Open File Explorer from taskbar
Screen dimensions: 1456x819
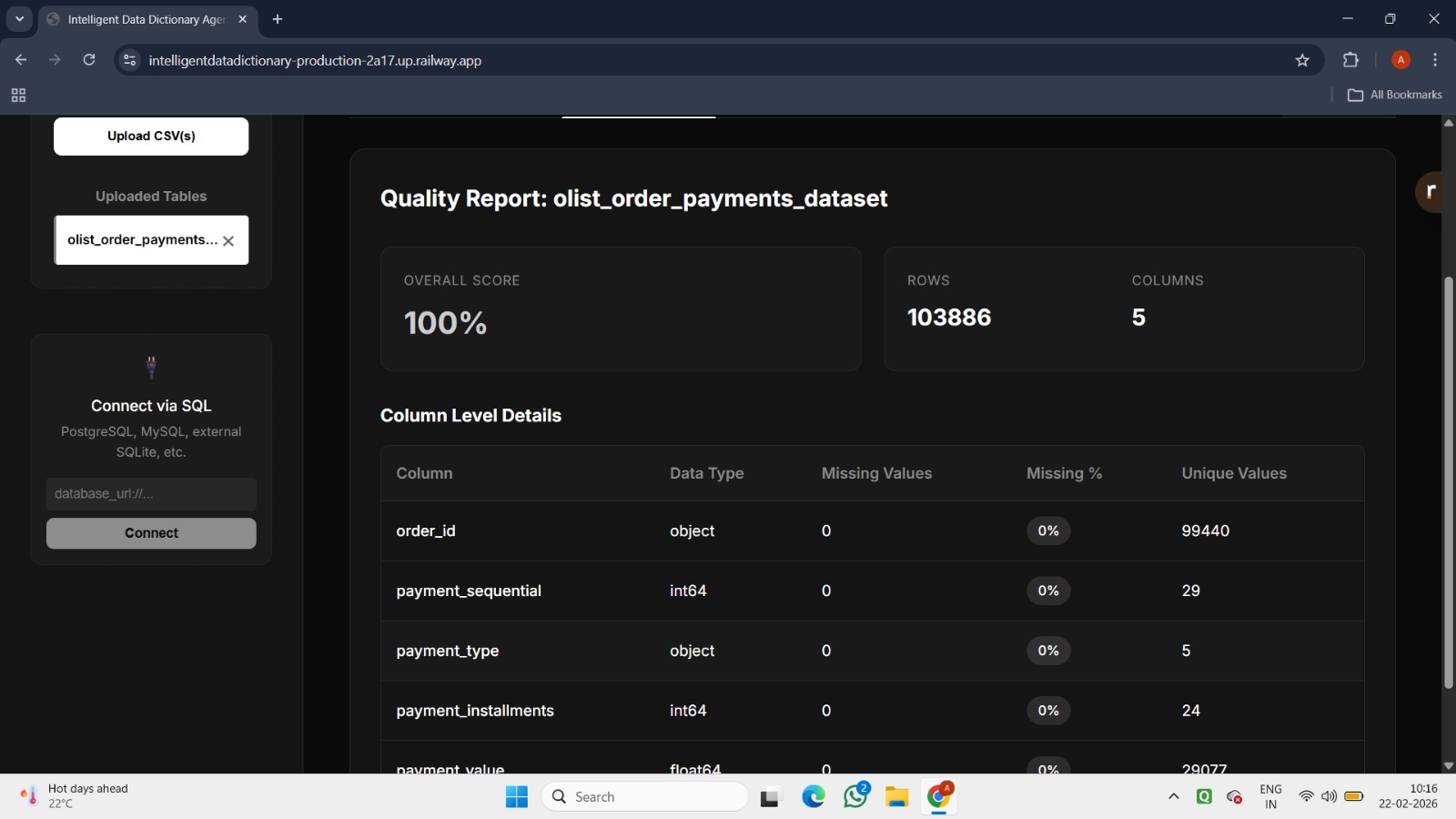[897, 797]
